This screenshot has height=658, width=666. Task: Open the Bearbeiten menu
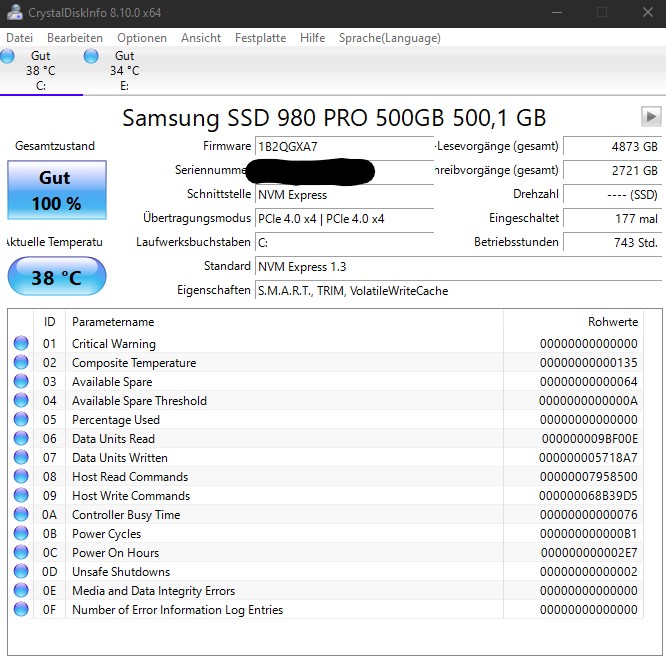[75, 38]
